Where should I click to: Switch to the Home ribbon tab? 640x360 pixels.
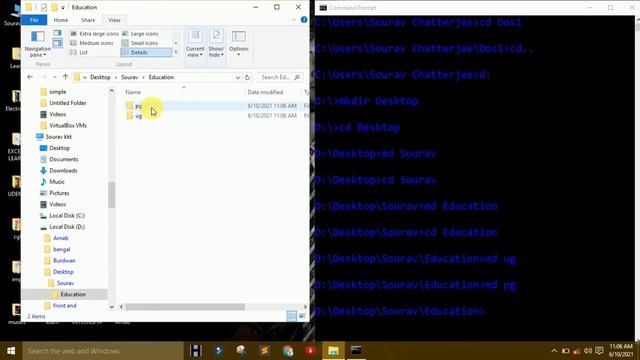[61, 20]
